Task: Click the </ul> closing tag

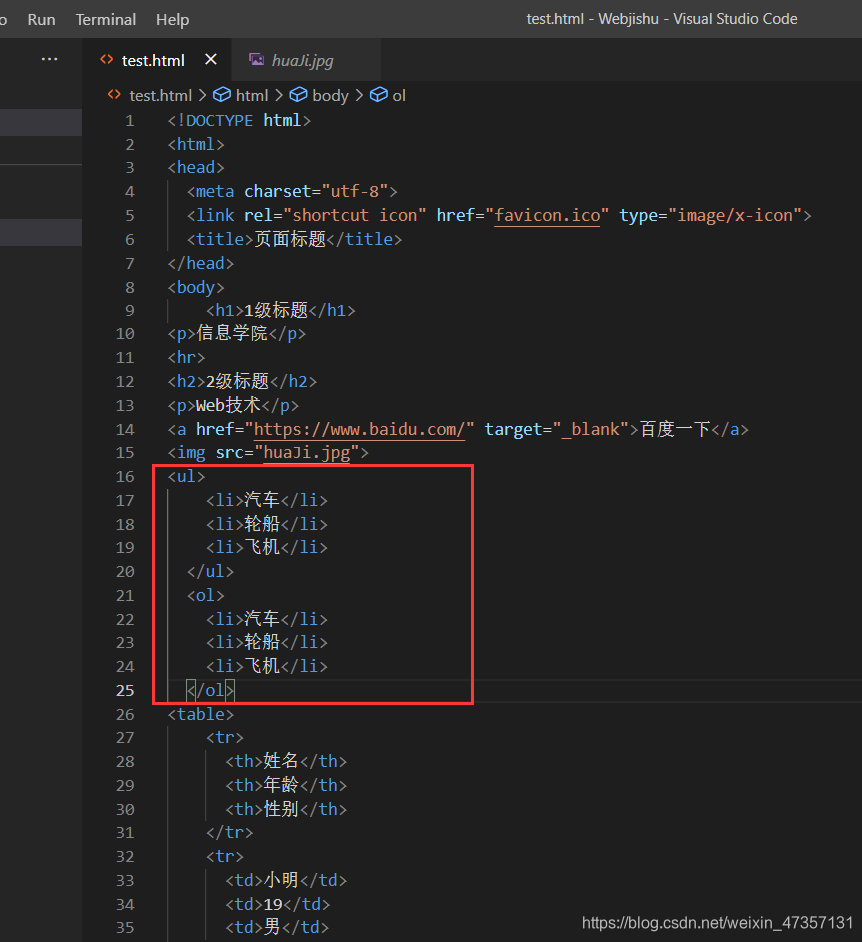Action: click(x=210, y=571)
